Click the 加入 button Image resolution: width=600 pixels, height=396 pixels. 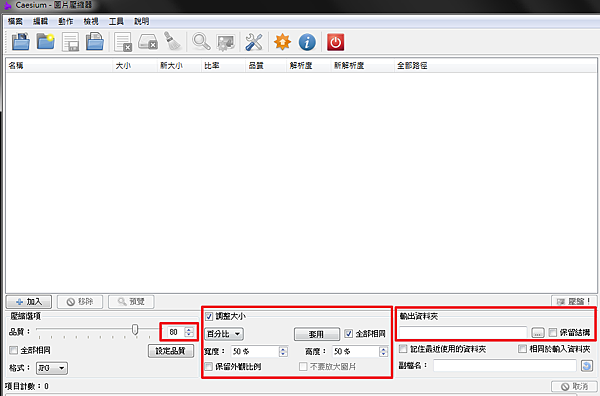(29, 301)
